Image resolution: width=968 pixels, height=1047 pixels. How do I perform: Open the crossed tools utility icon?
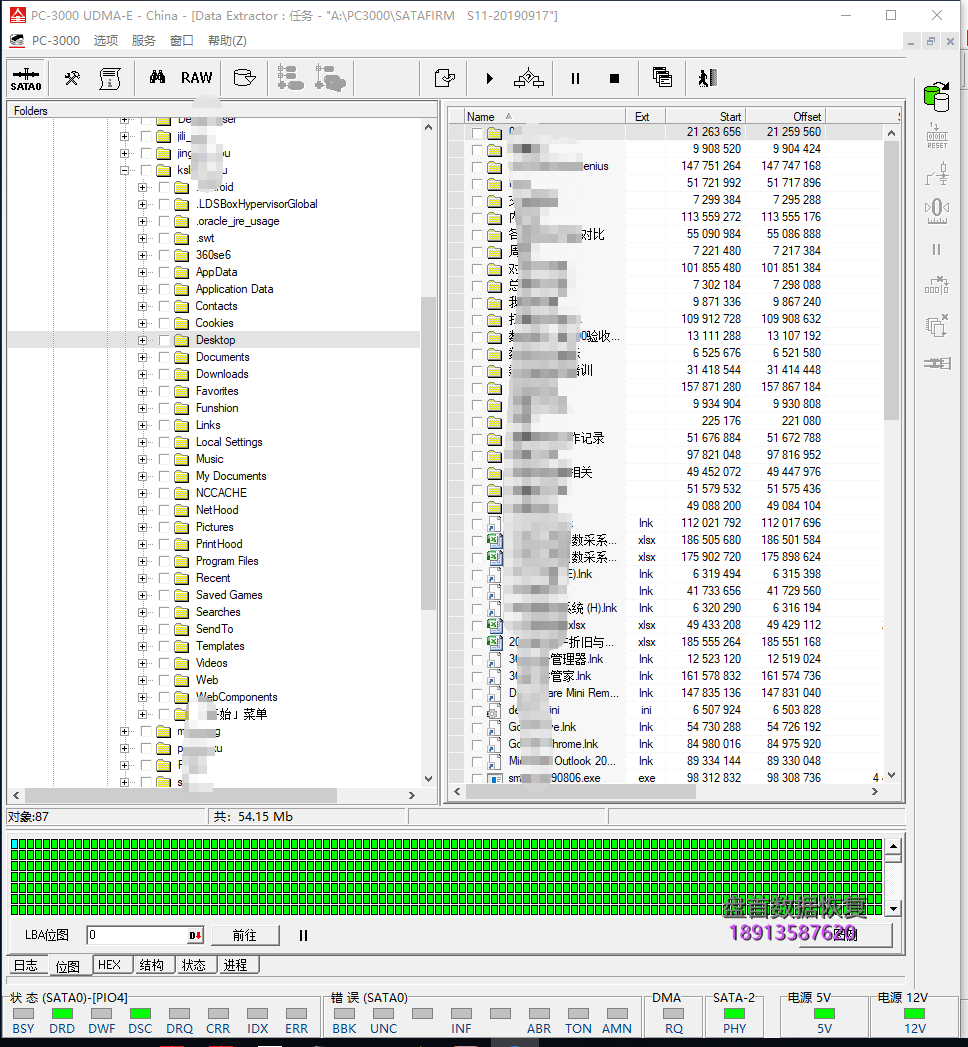[72, 78]
